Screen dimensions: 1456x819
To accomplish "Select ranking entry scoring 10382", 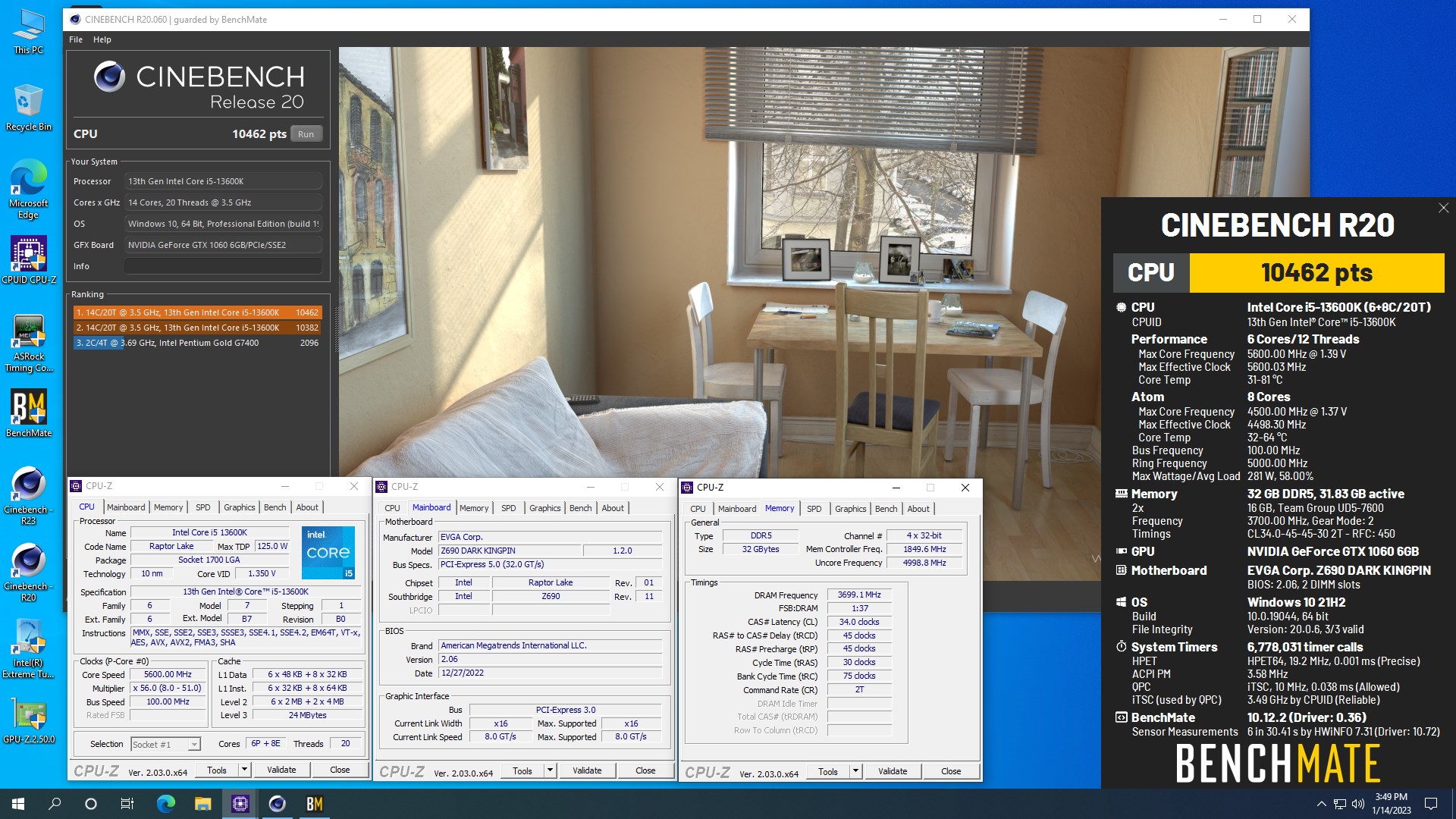I will 197,328.
